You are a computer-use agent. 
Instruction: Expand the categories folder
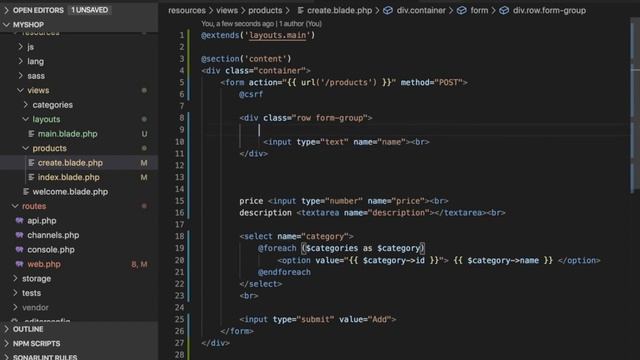point(53,105)
